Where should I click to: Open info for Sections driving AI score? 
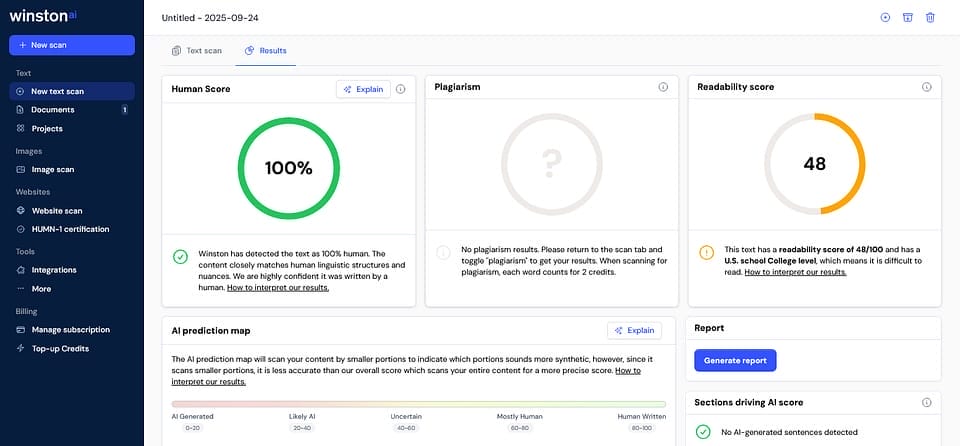tap(926, 402)
